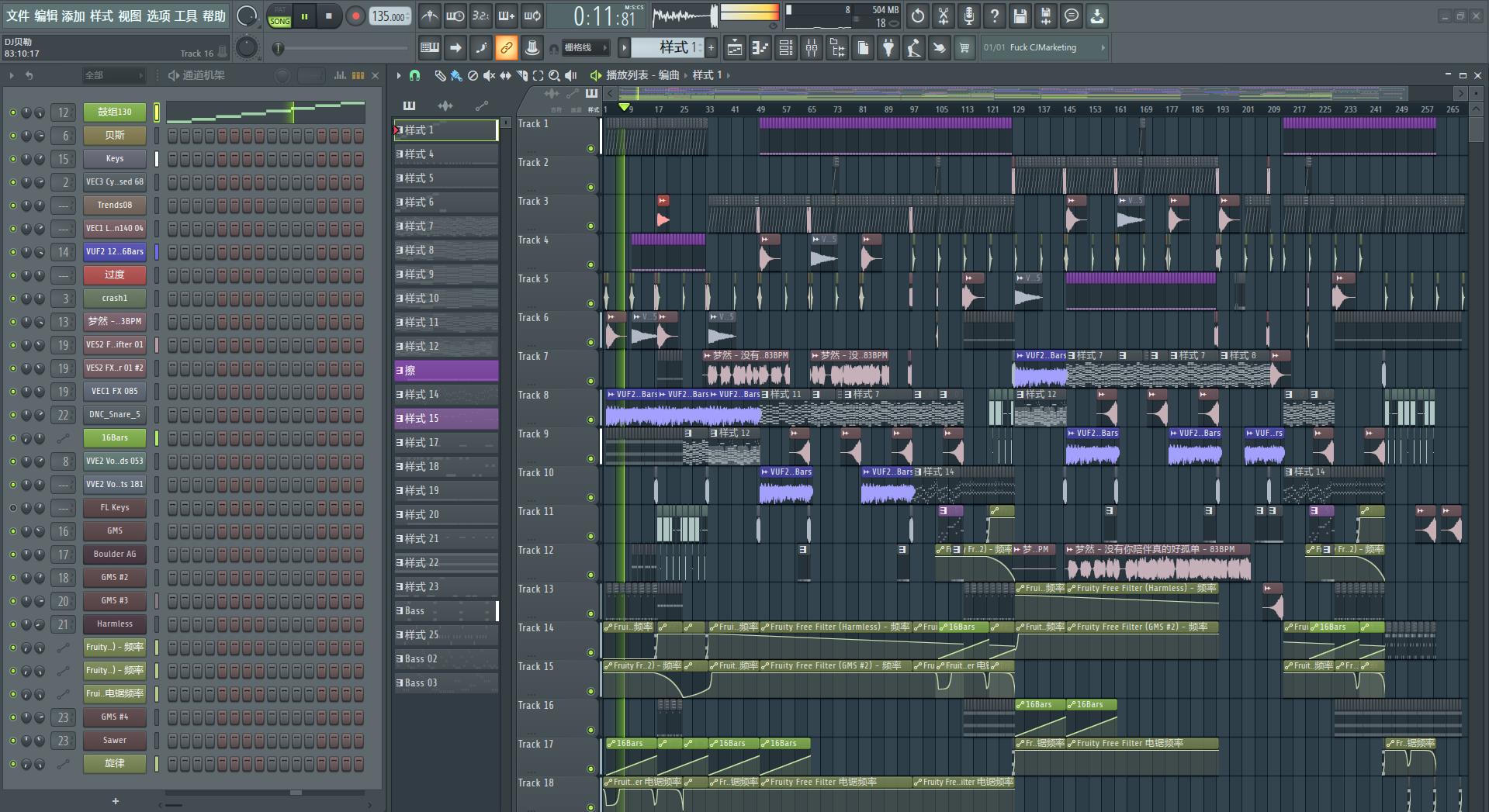The image size is (1489, 812).
Task: Toggle wait for input to start playing
Action: [455, 16]
